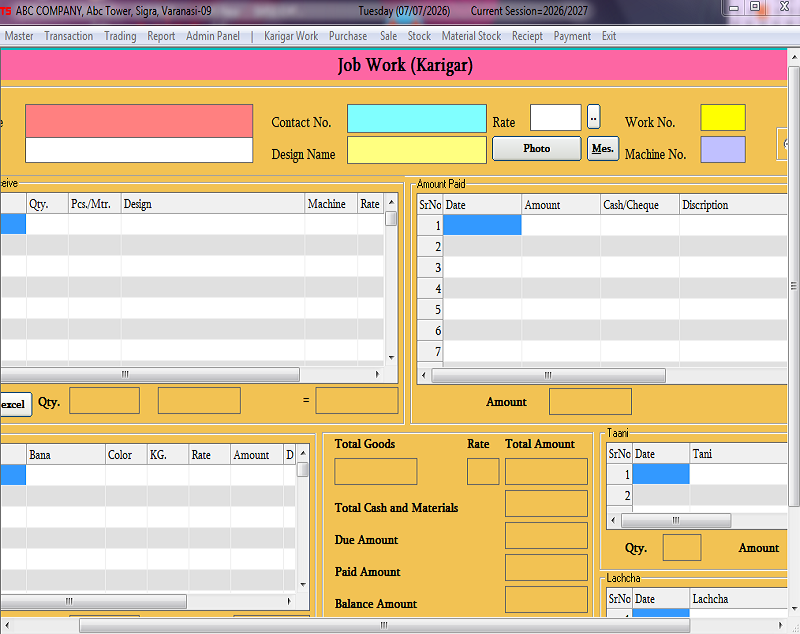
Task: Open the Trading menu
Action: 120,36
